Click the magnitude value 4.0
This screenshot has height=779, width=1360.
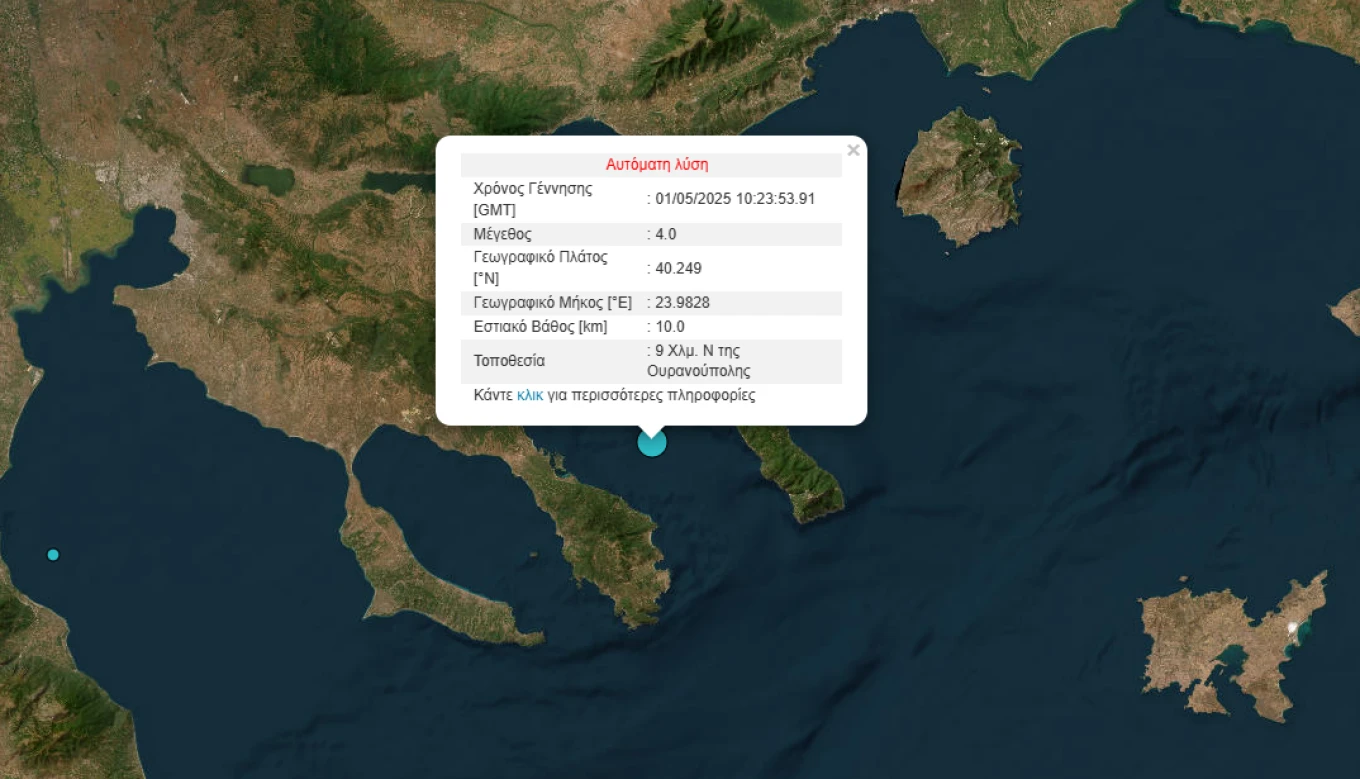click(666, 234)
